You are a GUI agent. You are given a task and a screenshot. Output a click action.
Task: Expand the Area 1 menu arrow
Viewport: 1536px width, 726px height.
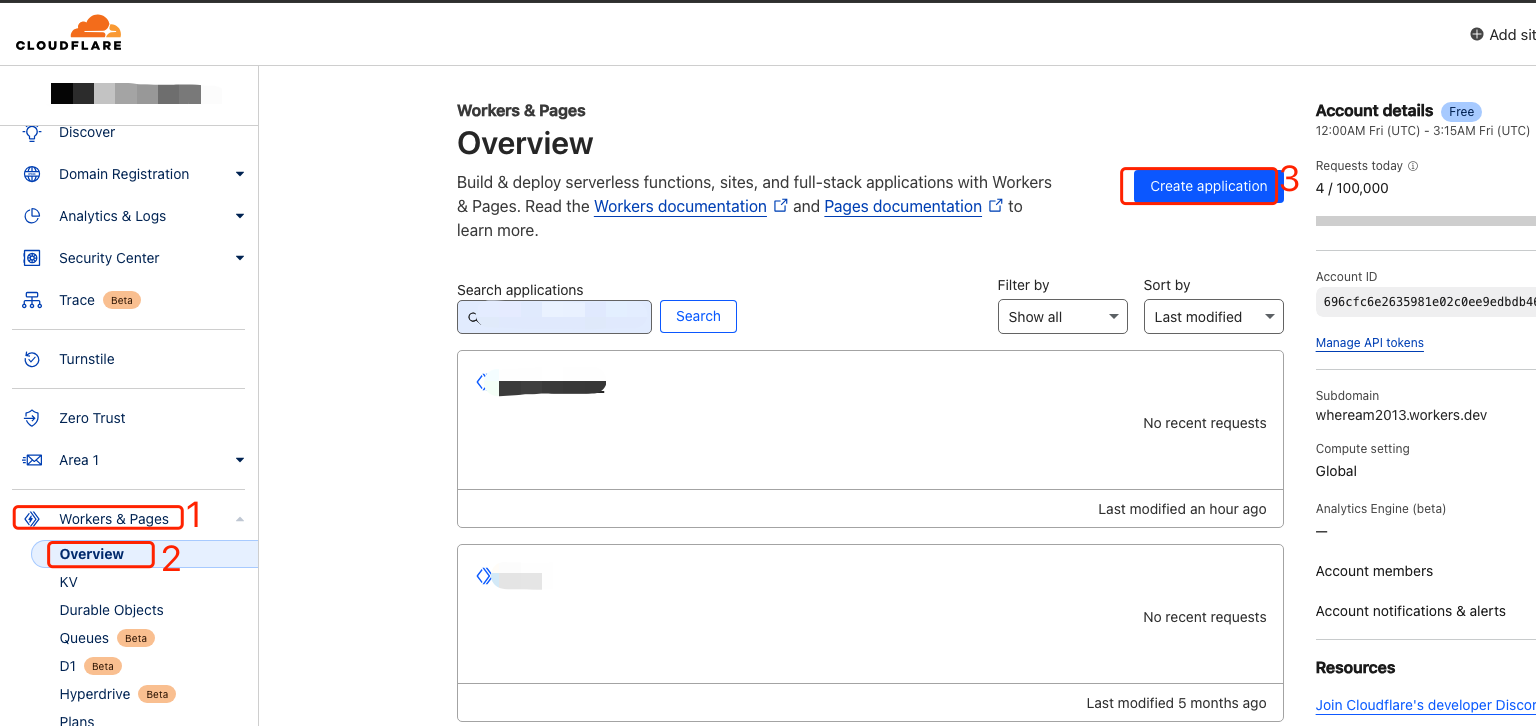(240, 460)
